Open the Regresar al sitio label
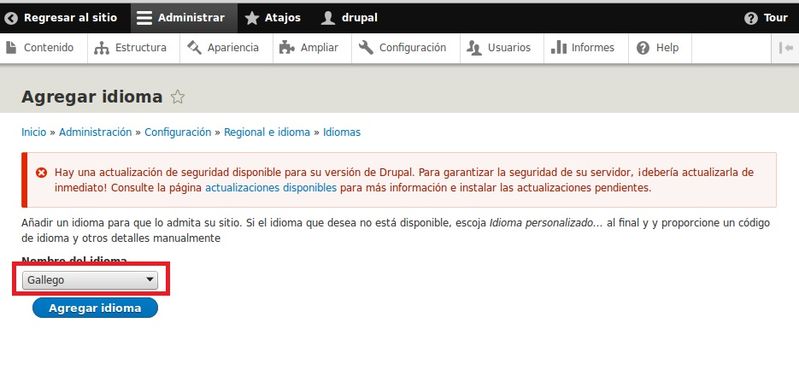This screenshot has height=376, width=799. pyautogui.click(x=70, y=18)
